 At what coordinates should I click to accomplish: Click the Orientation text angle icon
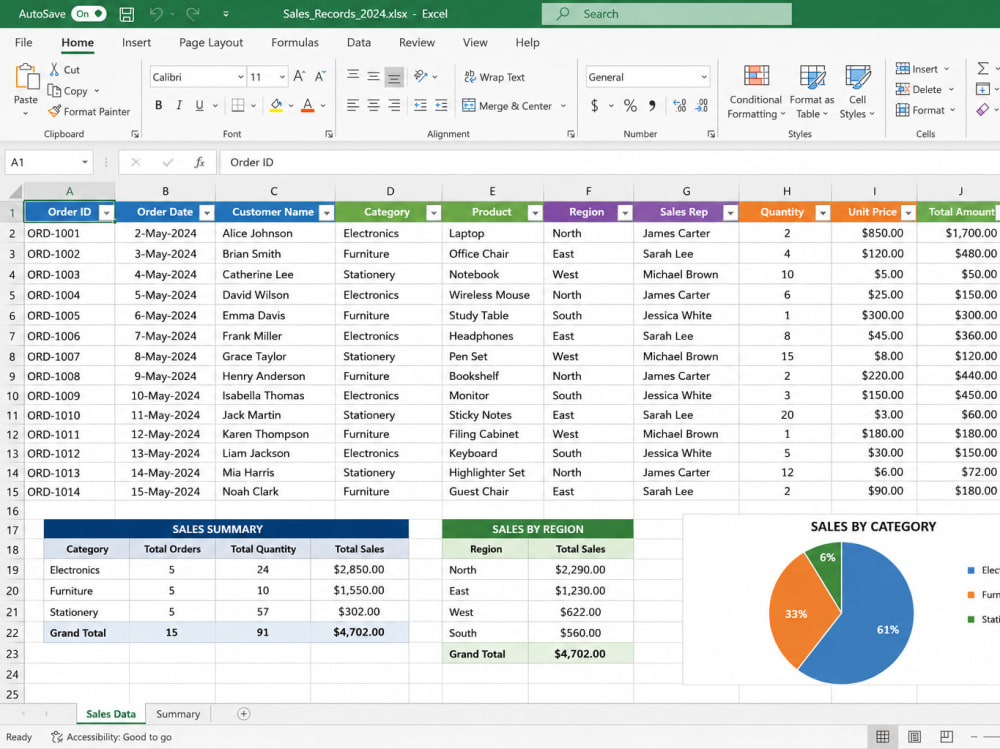421,76
